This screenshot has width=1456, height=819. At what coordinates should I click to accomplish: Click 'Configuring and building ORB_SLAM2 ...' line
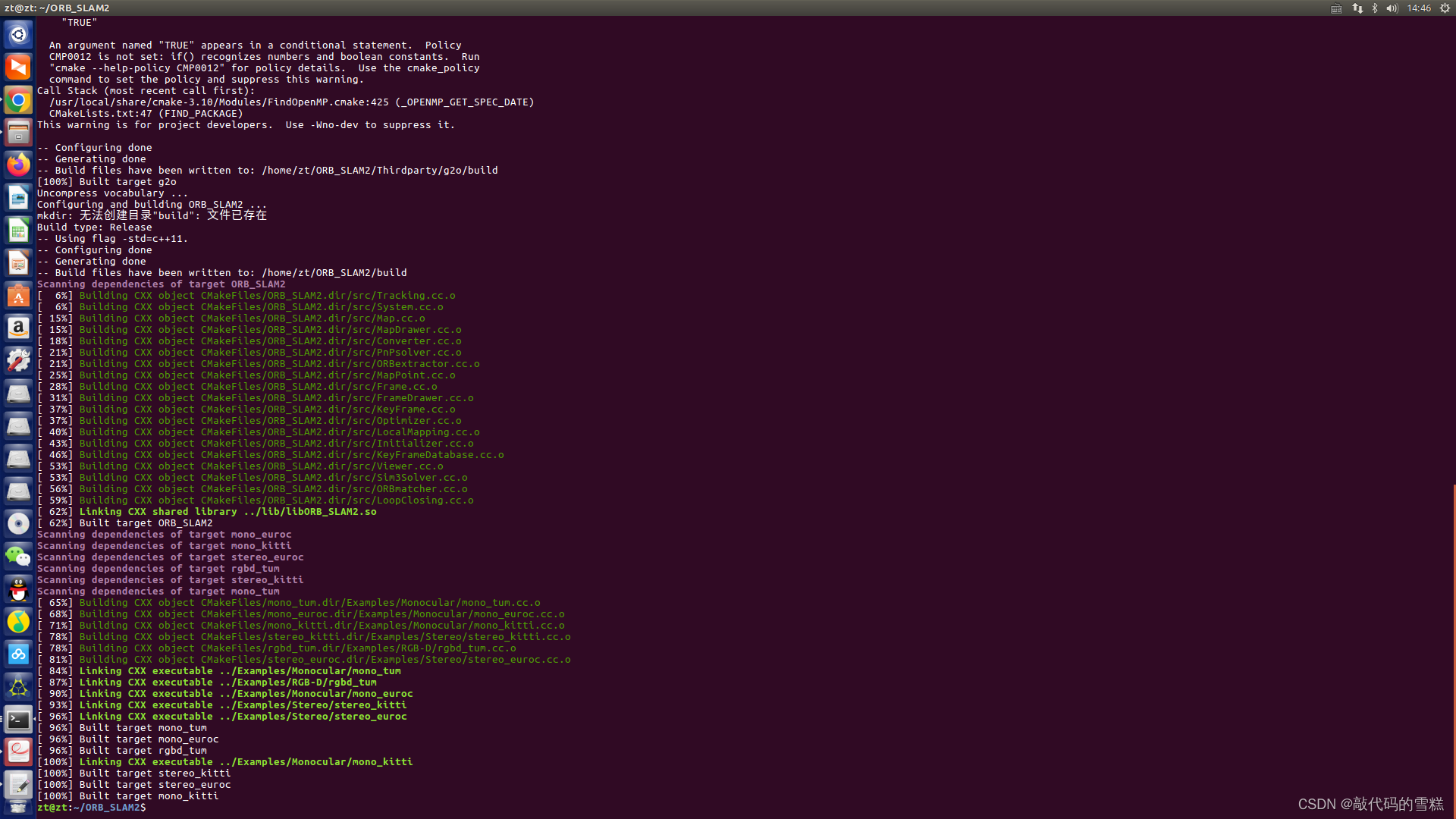152,205
